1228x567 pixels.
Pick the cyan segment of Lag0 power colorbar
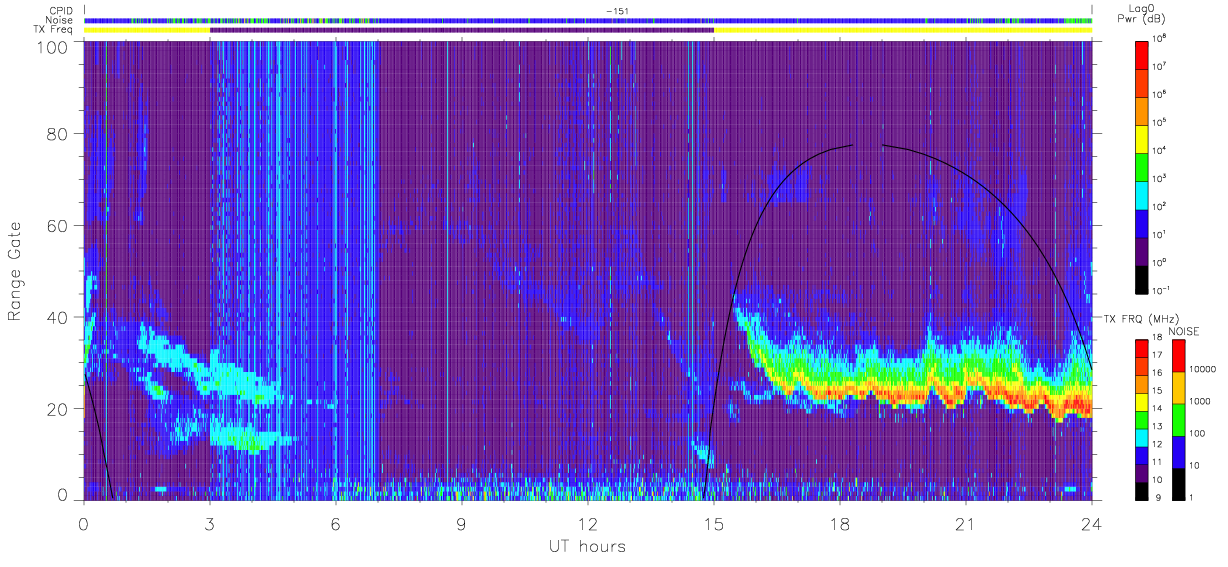tap(1144, 194)
